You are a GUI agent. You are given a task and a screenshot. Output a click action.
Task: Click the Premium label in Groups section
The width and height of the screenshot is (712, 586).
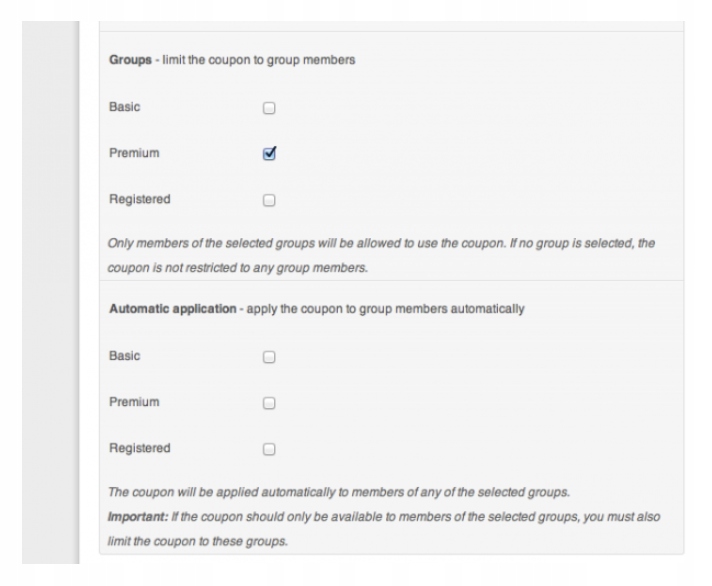click(133, 153)
